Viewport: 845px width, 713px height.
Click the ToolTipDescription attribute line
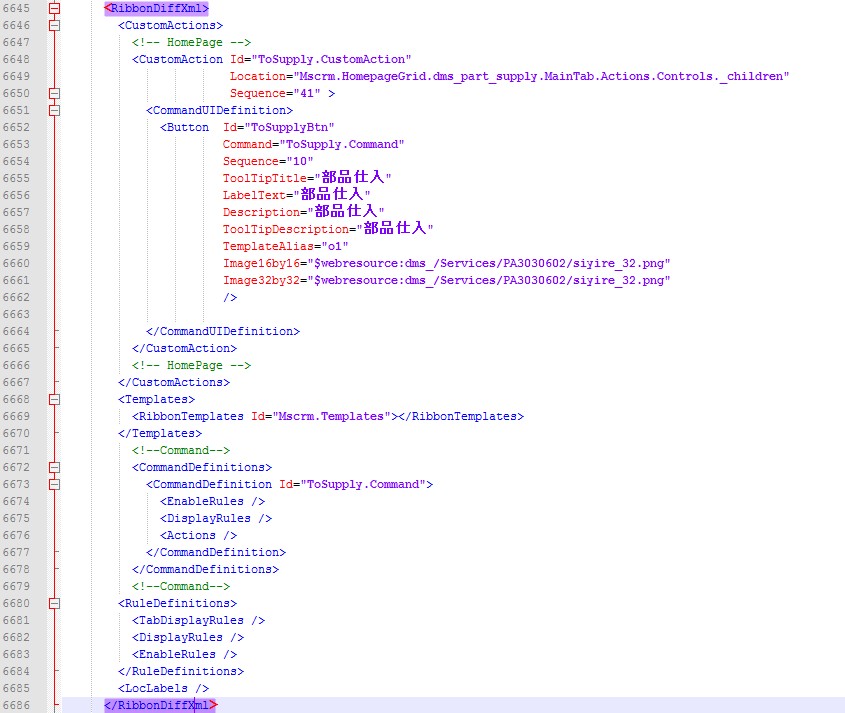coord(328,229)
